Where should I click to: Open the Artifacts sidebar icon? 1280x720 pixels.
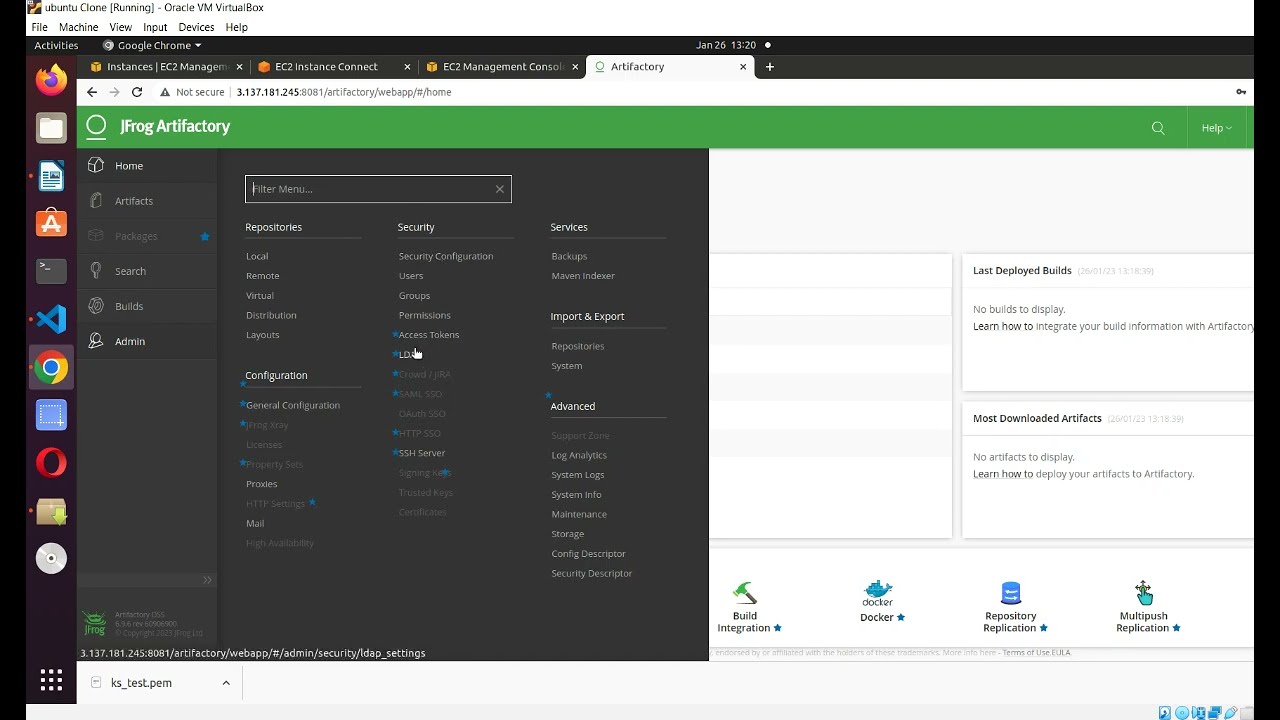point(96,200)
